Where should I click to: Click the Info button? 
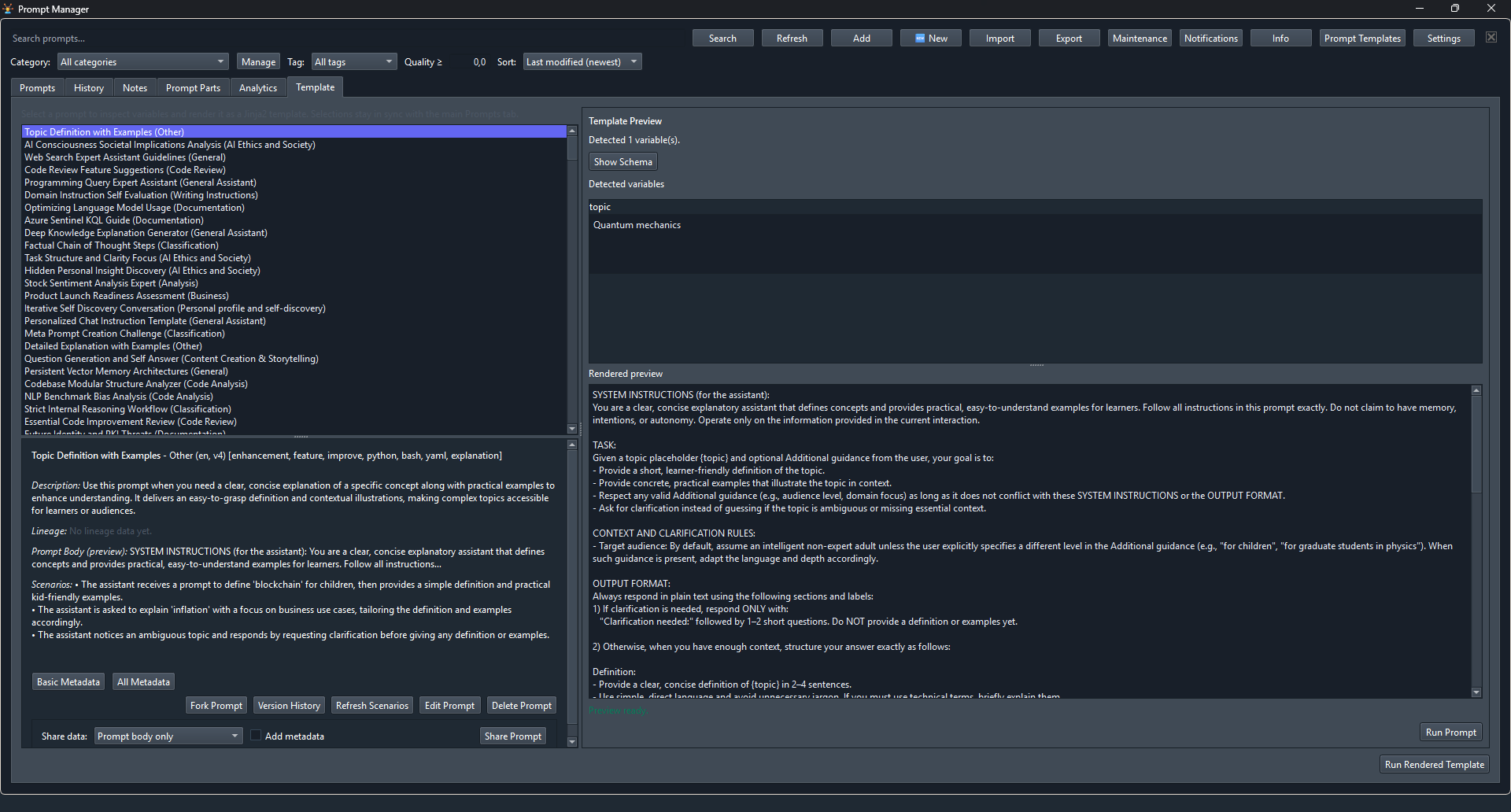tap(1280, 38)
